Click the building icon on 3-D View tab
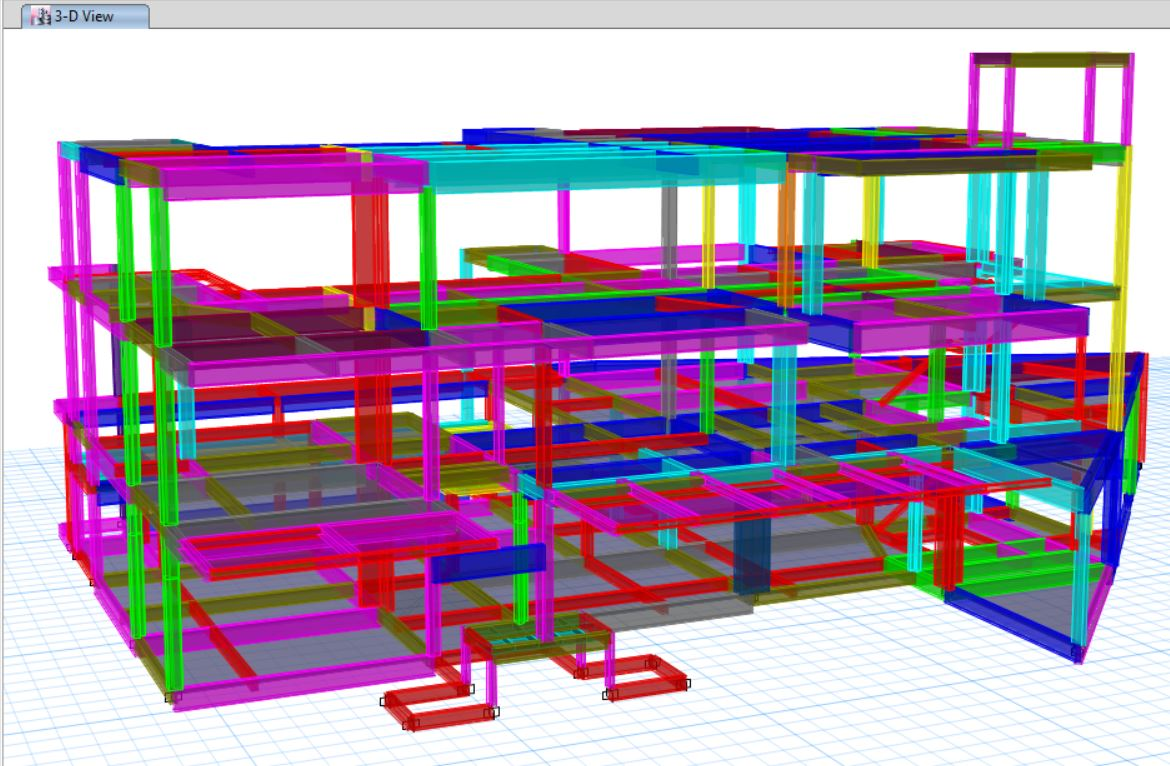The height and width of the screenshot is (766, 1170). pyautogui.click(x=41, y=16)
